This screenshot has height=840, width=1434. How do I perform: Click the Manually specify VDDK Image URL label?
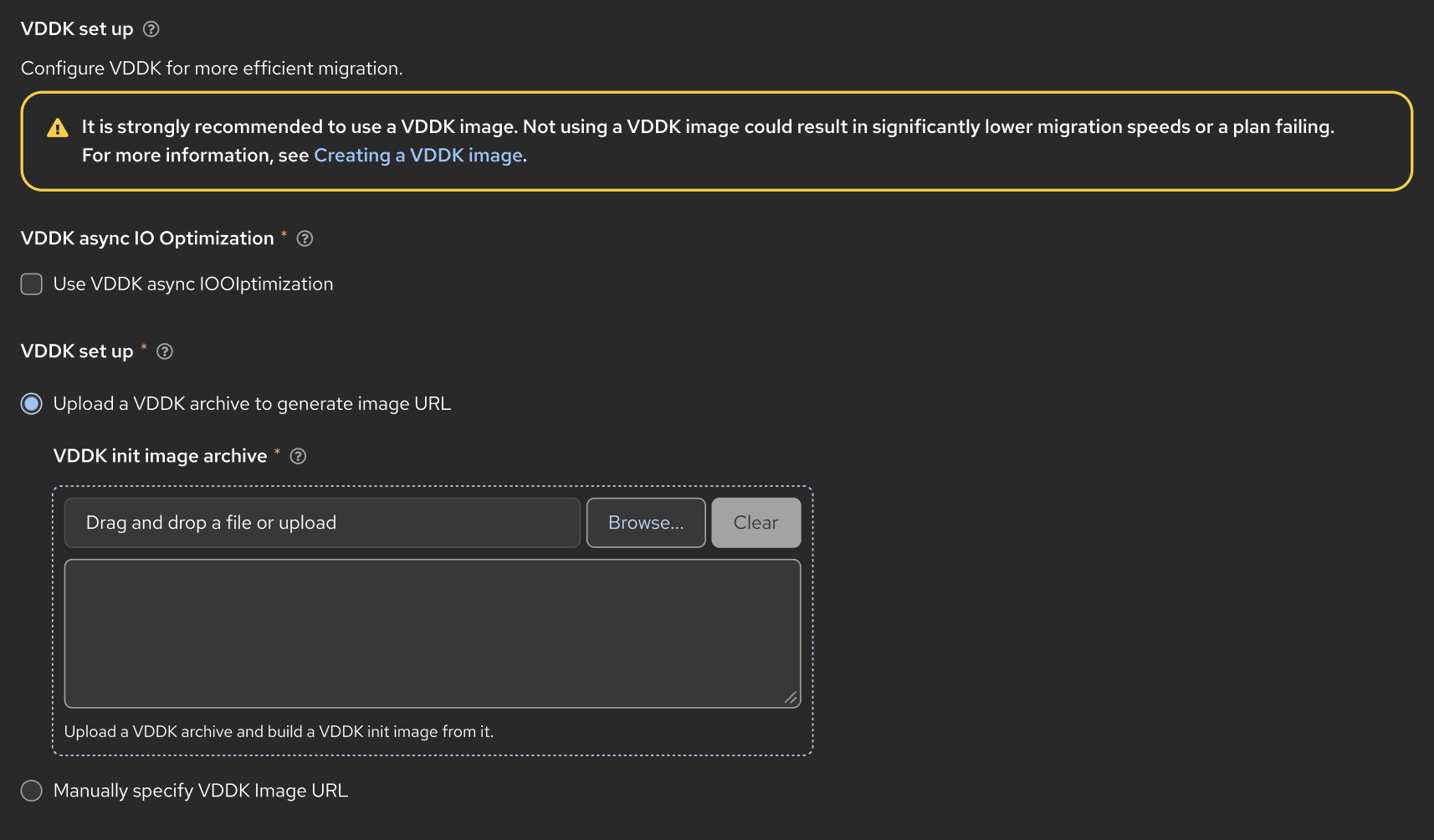tap(201, 791)
